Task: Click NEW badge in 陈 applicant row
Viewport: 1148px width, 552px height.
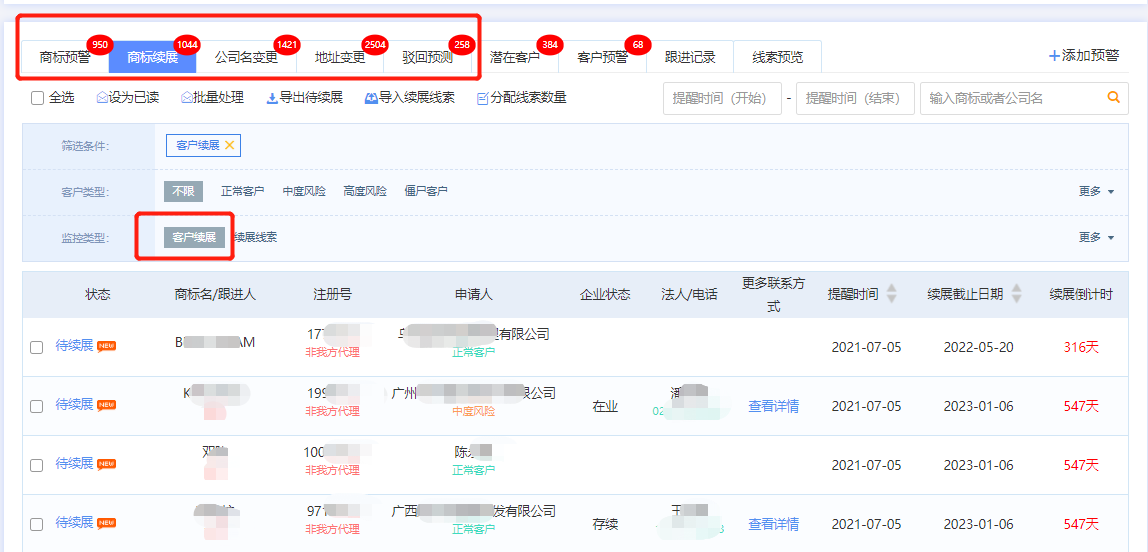Action: [x=107, y=464]
